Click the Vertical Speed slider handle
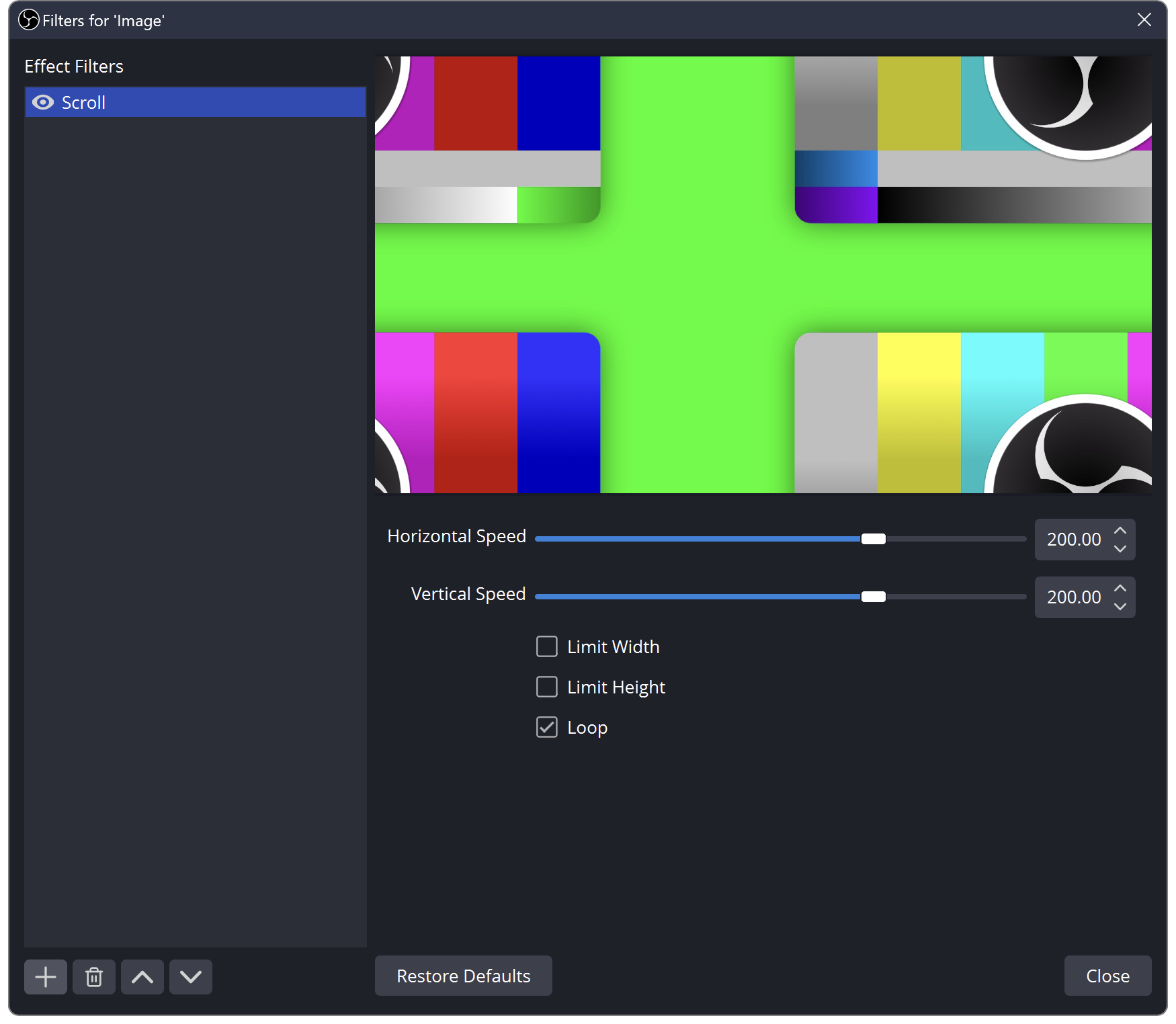Screen dimensions: 1176x1024 pyautogui.click(x=874, y=597)
